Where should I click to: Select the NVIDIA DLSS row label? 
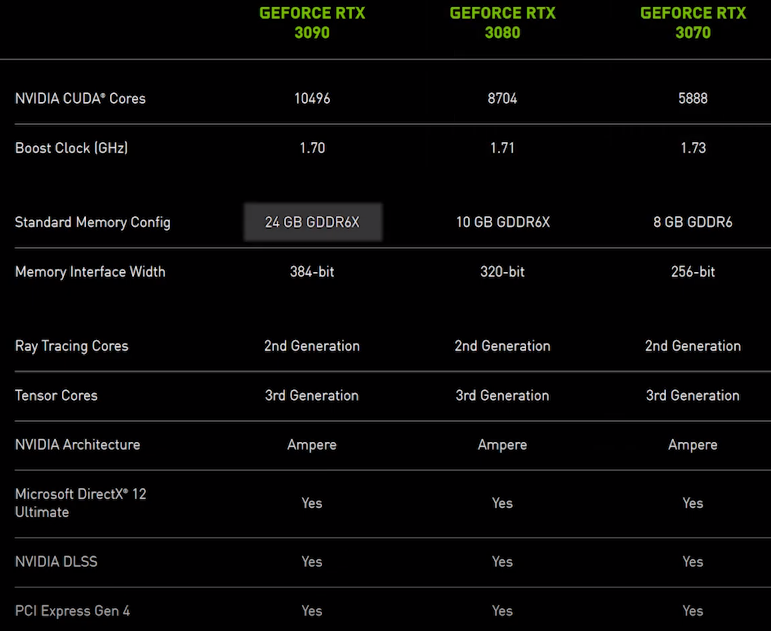(x=56, y=562)
